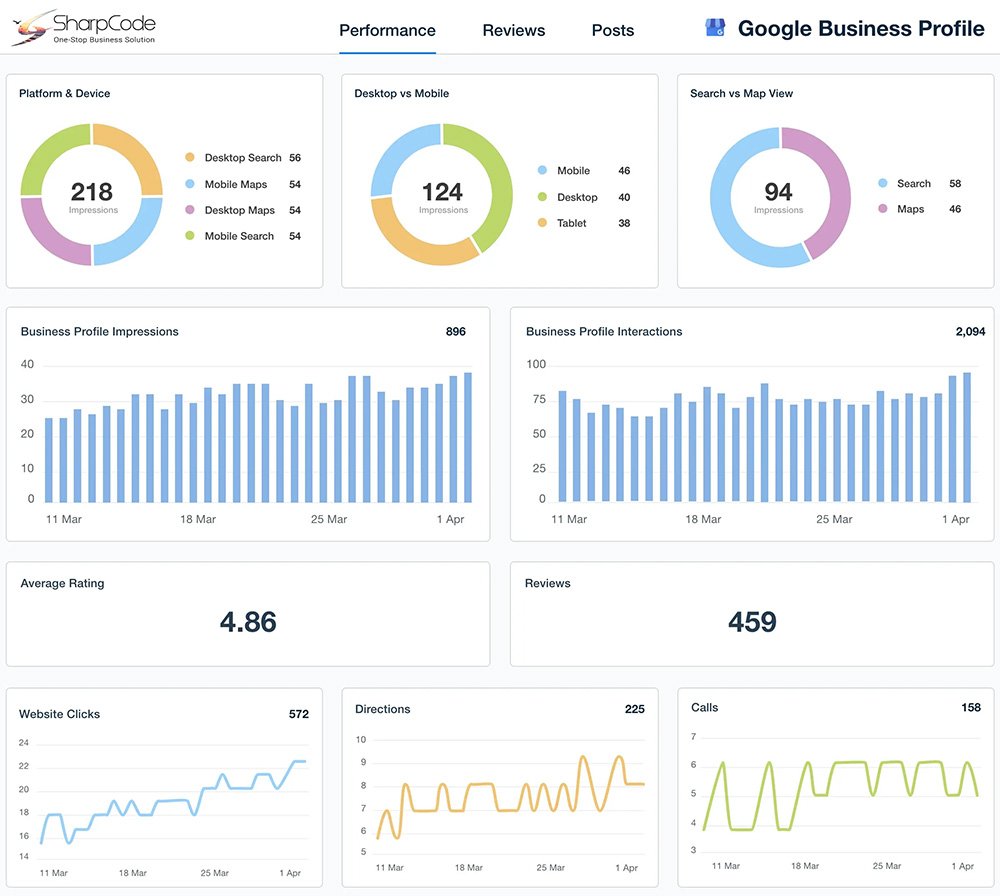Open the Reviews tab
Viewport: 1000px width, 896px height.
pyautogui.click(x=513, y=30)
